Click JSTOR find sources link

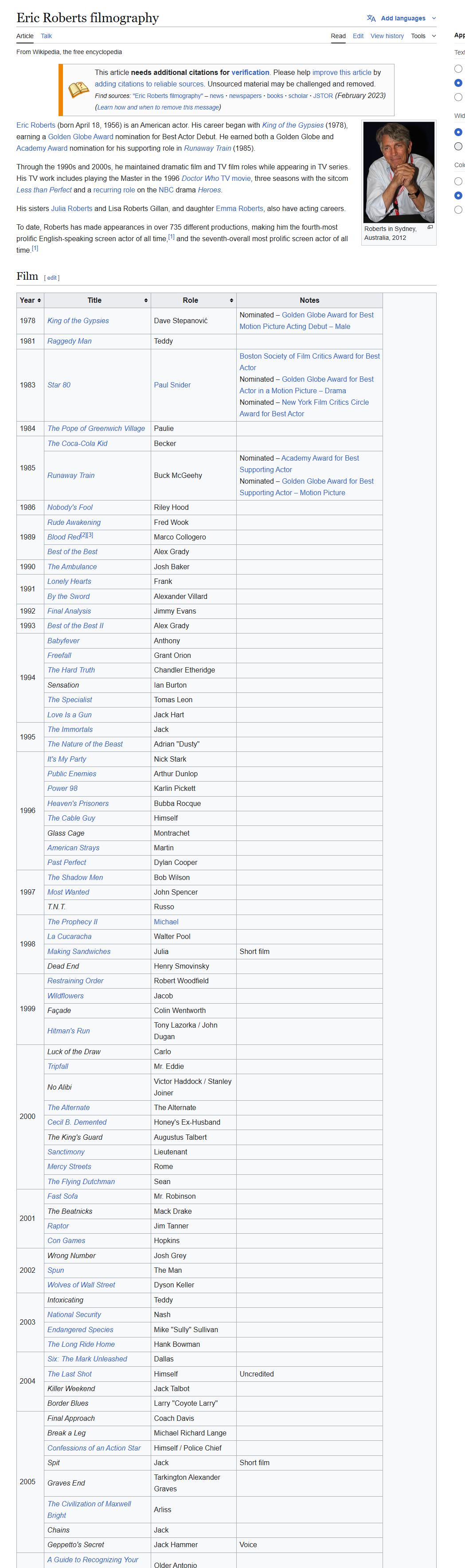click(x=323, y=96)
